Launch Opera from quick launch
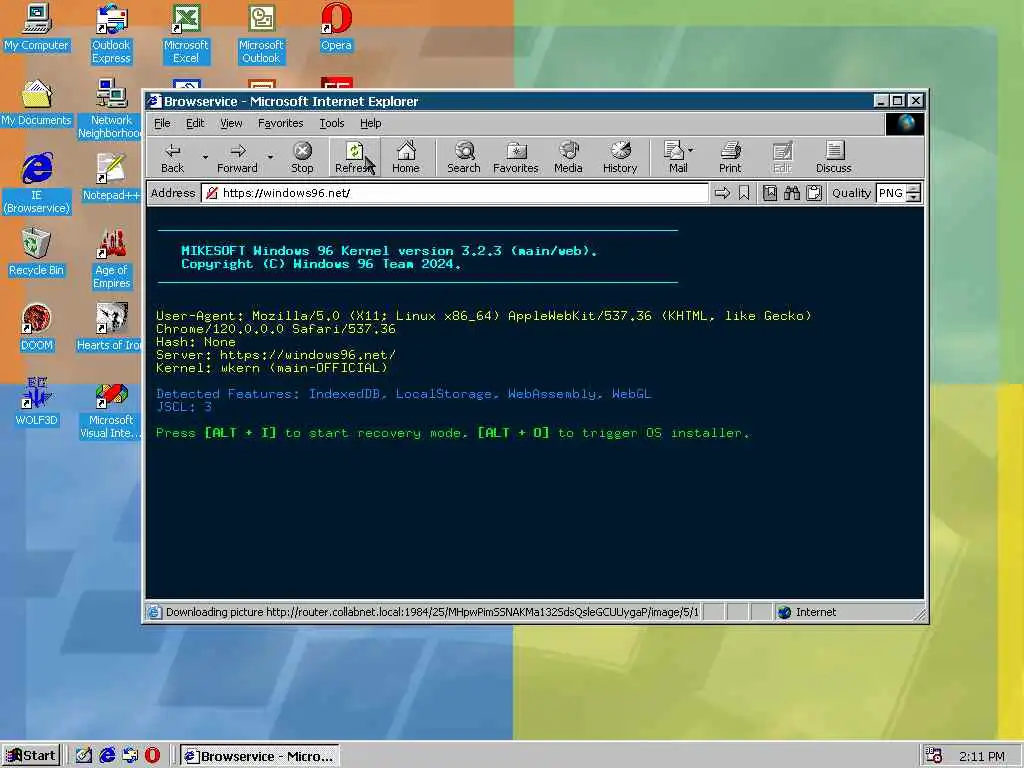The height and width of the screenshot is (768, 1024). click(152, 756)
